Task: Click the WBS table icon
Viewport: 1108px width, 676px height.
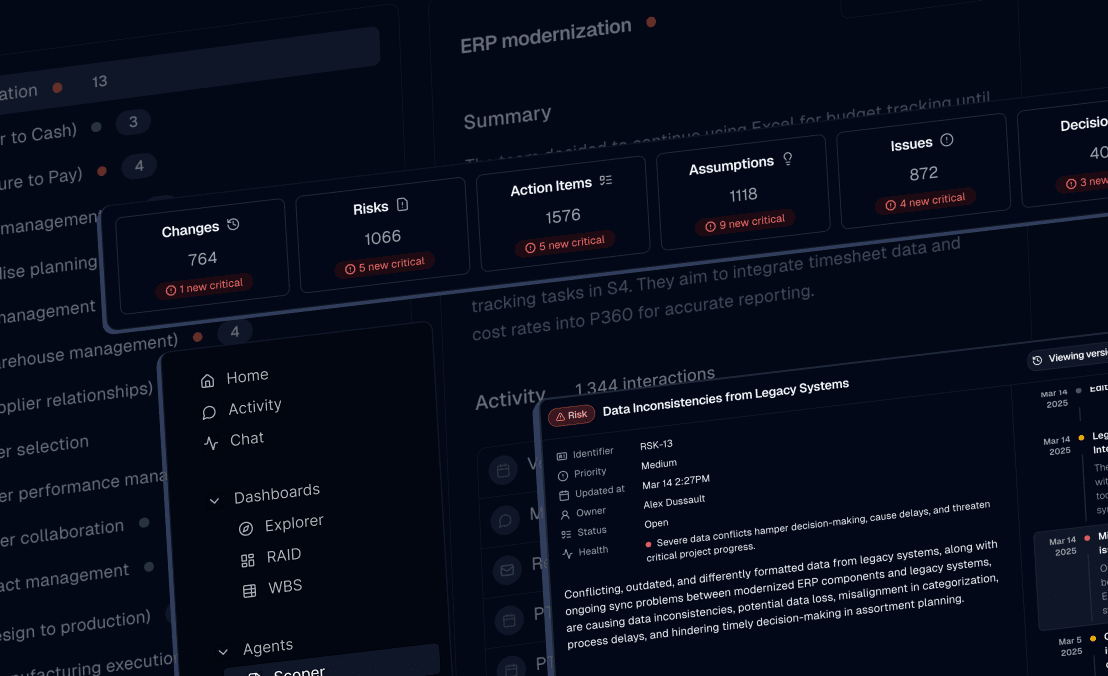Action: tap(249, 591)
